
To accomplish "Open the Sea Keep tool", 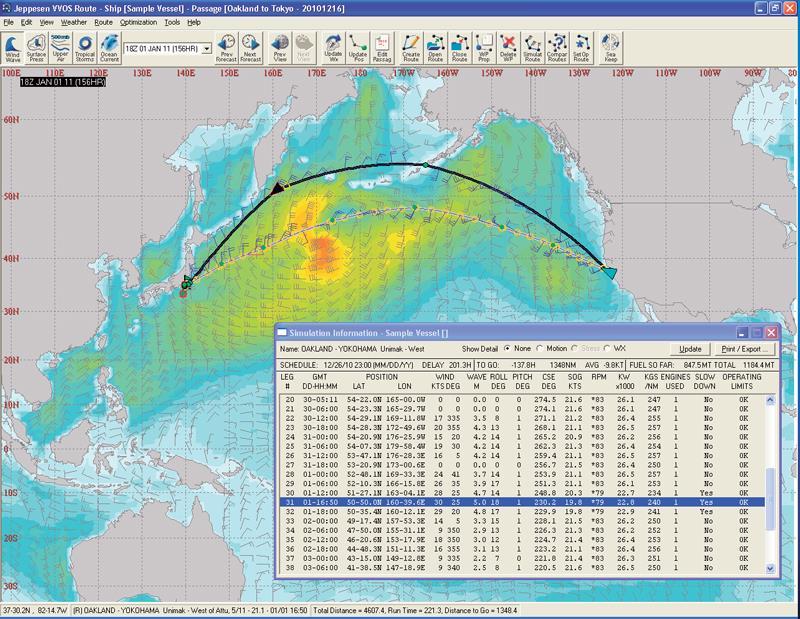I will 610,49.
